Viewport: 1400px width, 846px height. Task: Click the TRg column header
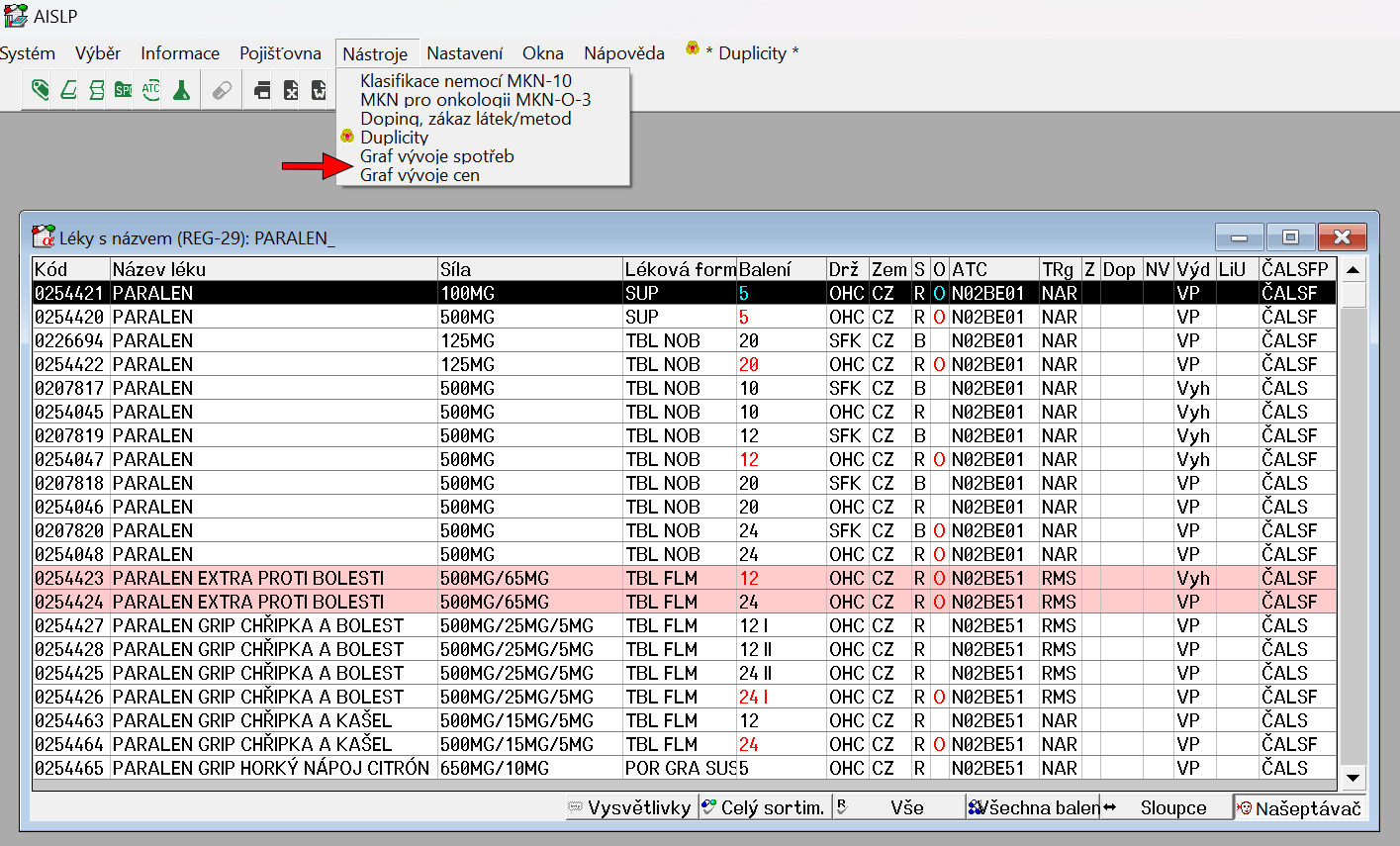coord(1060,269)
